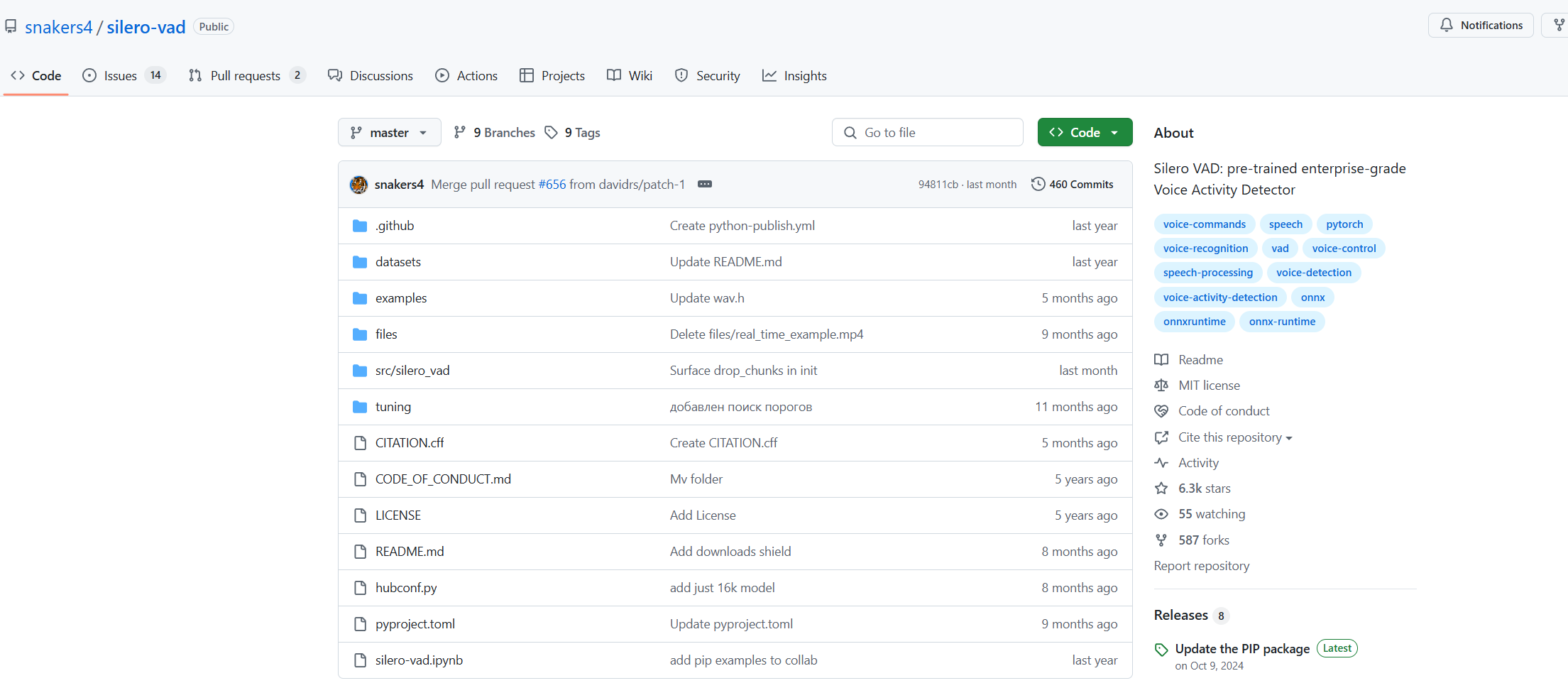Open the master branch dropdown
1568x688 pixels.
click(x=389, y=132)
